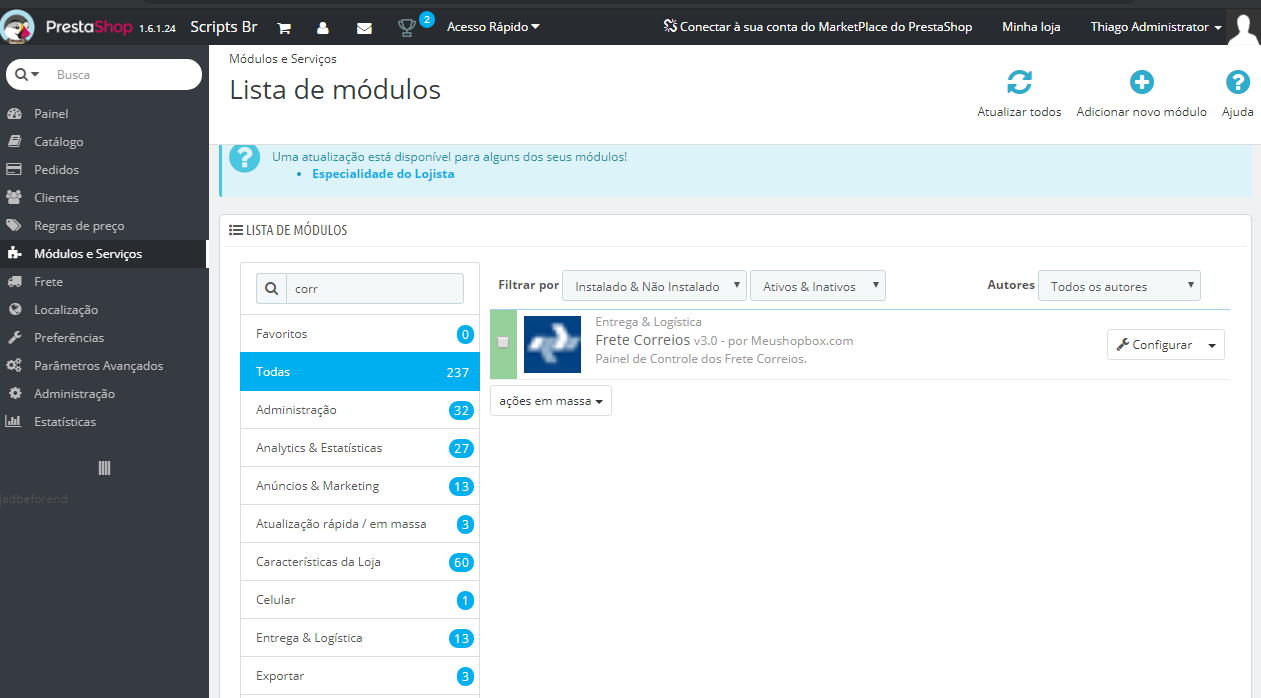The height and width of the screenshot is (698, 1261).
Task: Click the shopping cart icon in header
Action: [284, 28]
